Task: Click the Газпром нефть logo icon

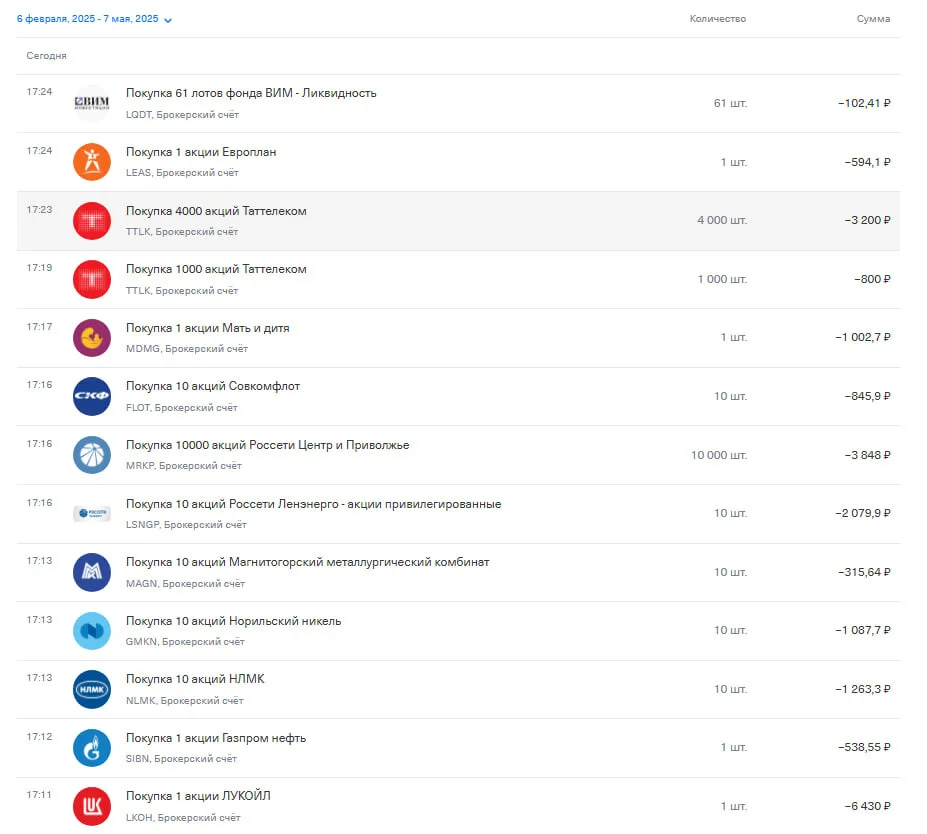Action: point(92,748)
